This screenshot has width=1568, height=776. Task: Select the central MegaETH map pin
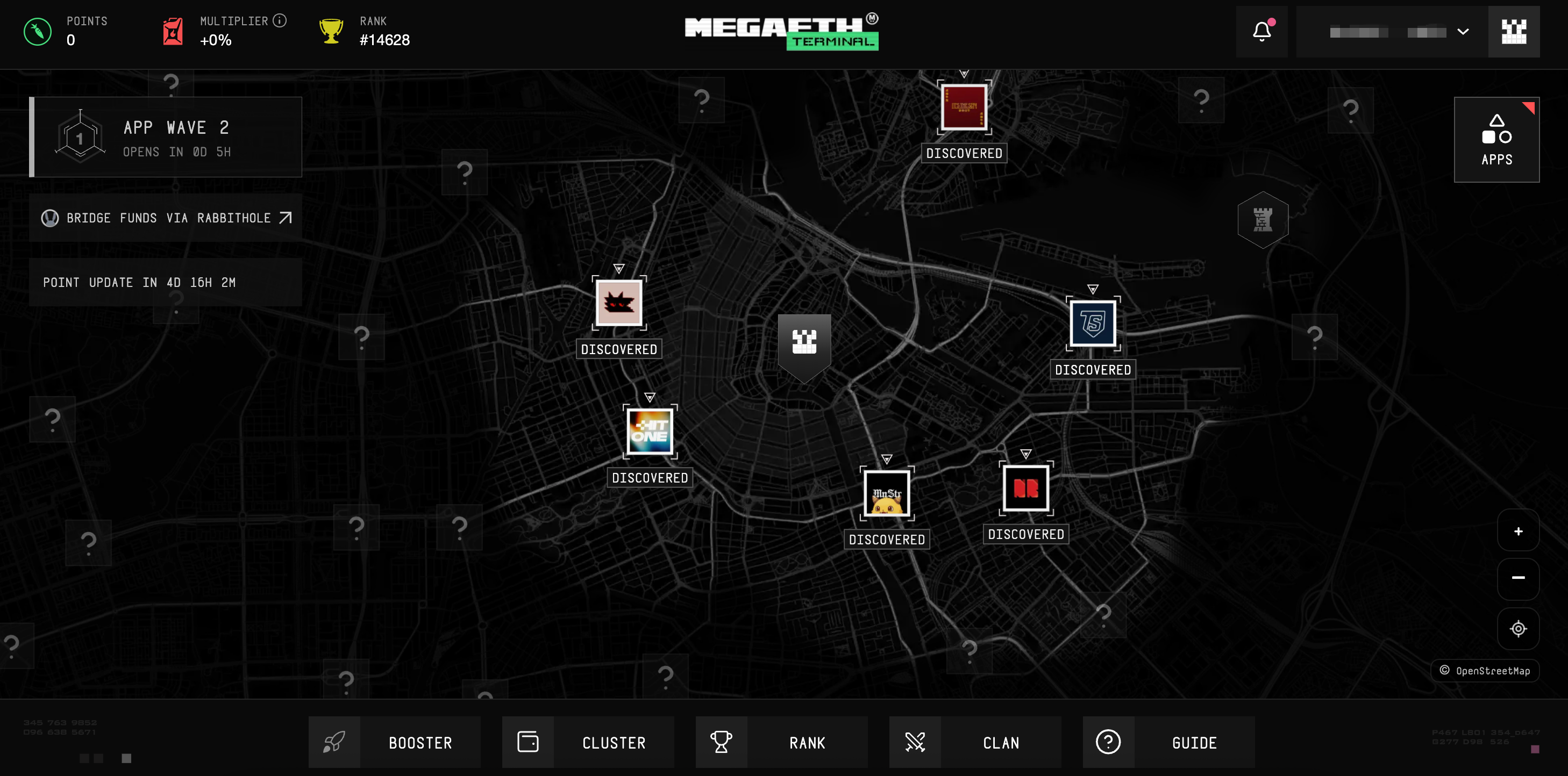(x=804, y=342)
